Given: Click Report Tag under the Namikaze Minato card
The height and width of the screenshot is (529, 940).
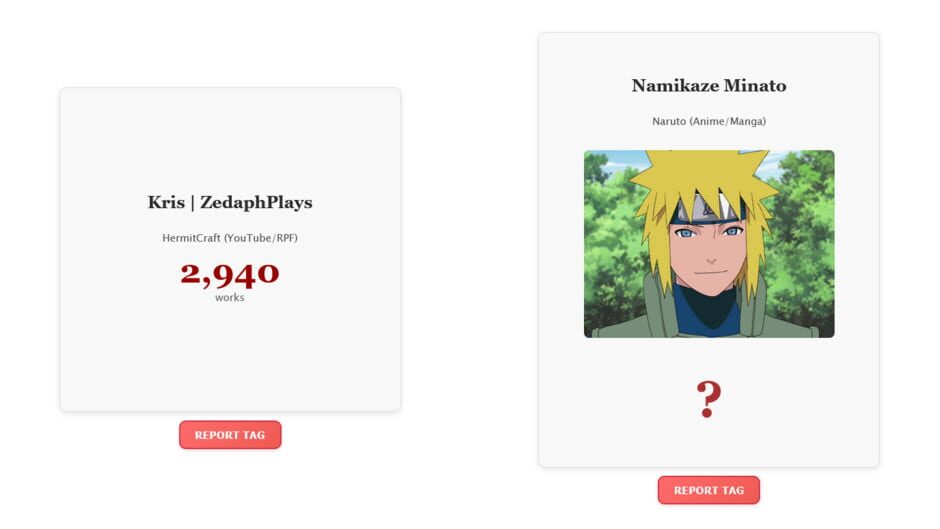Looking at the screenshot, I should [x=708, y=490].
